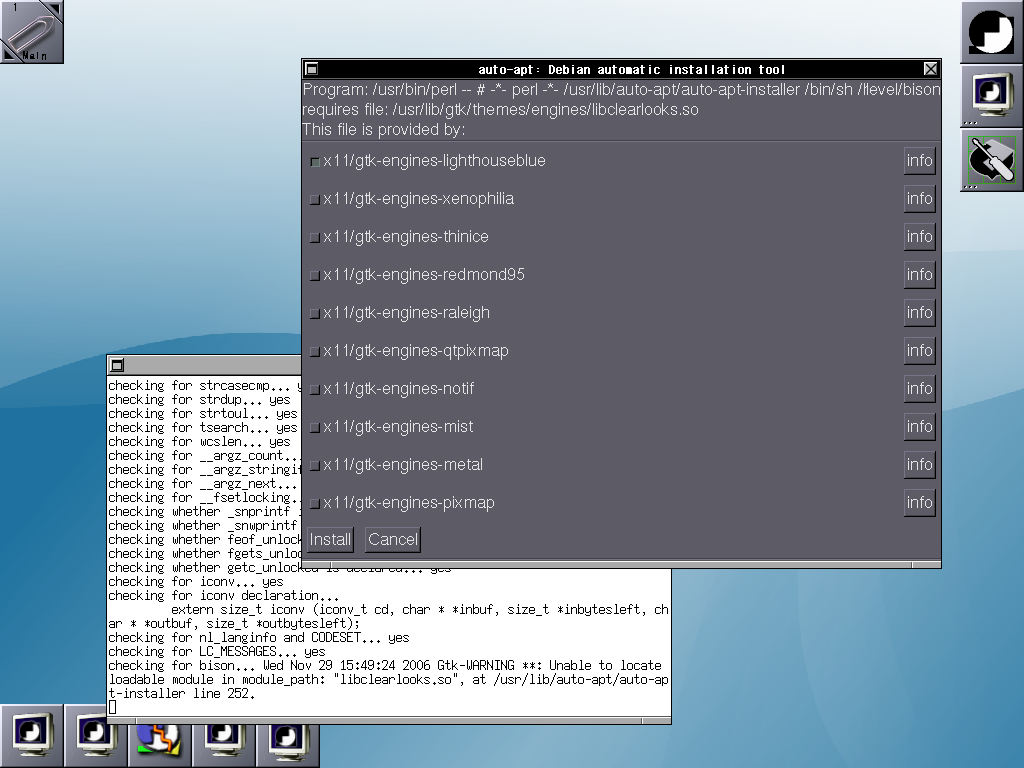Image resolution: width=1024 pixels, height=768 pixels.
Task: Select the first monitor miniwindow at bottom left
Action: coord(31,736)
